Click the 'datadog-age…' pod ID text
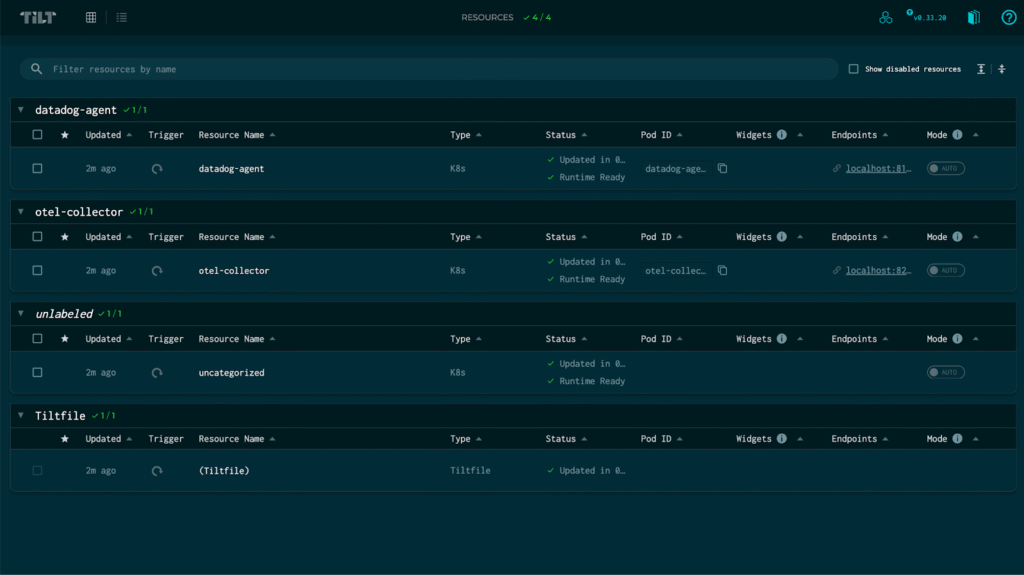 click(x=675, y=169)
